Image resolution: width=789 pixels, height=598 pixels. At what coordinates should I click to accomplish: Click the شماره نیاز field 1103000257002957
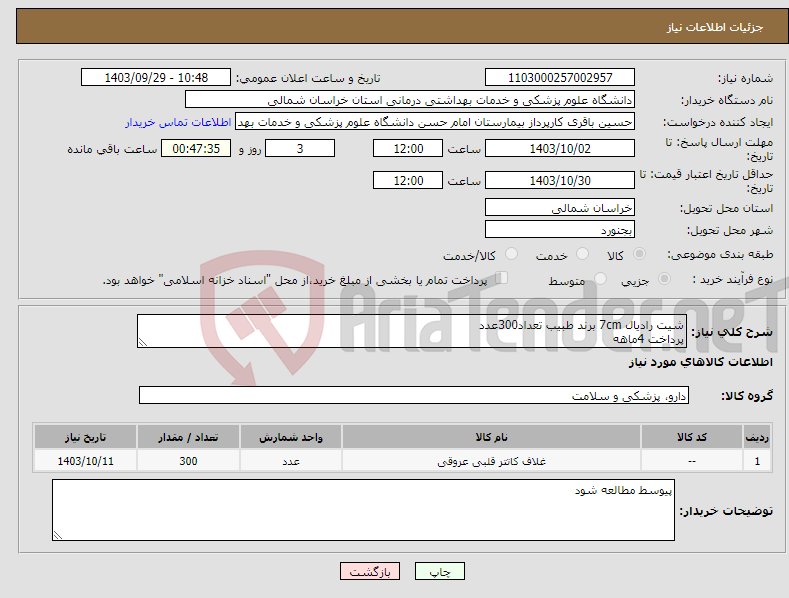point(560,78)
